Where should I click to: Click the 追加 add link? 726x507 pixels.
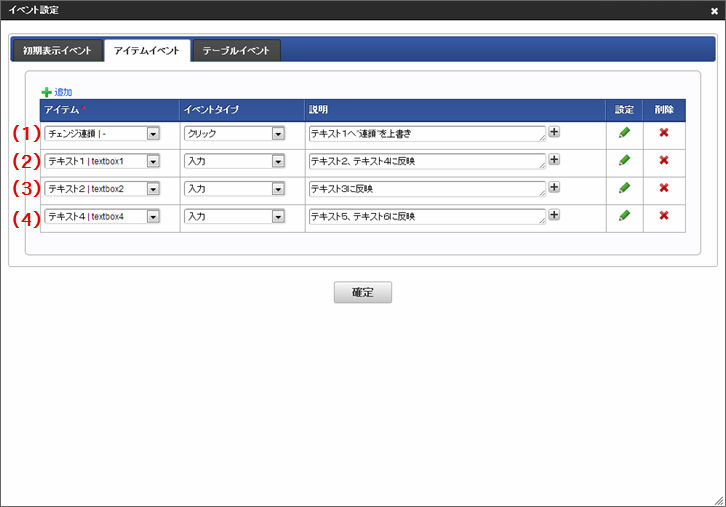[x=62, y=91]
